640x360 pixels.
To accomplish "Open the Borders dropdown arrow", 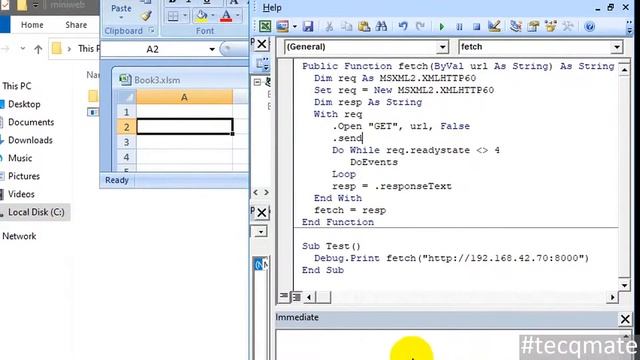I will (185, 16).
